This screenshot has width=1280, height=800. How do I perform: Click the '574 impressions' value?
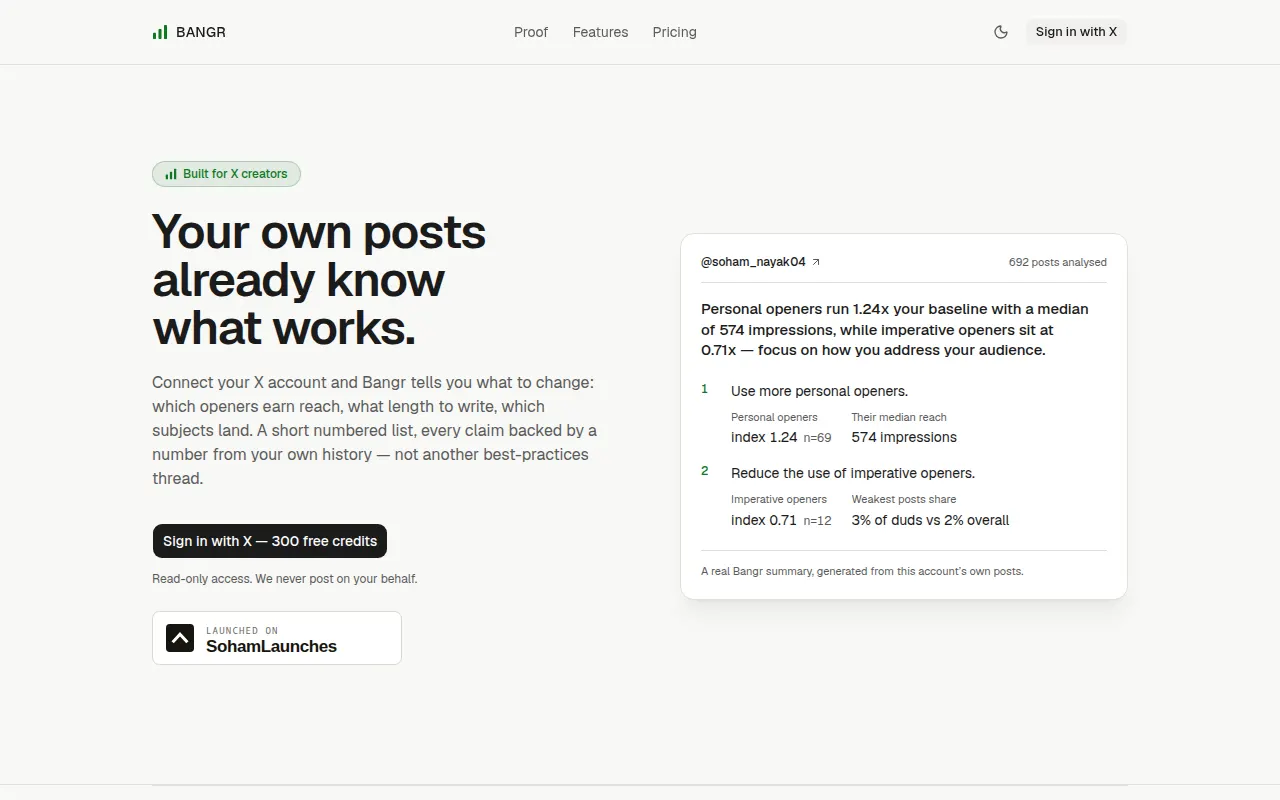[904, 437]
